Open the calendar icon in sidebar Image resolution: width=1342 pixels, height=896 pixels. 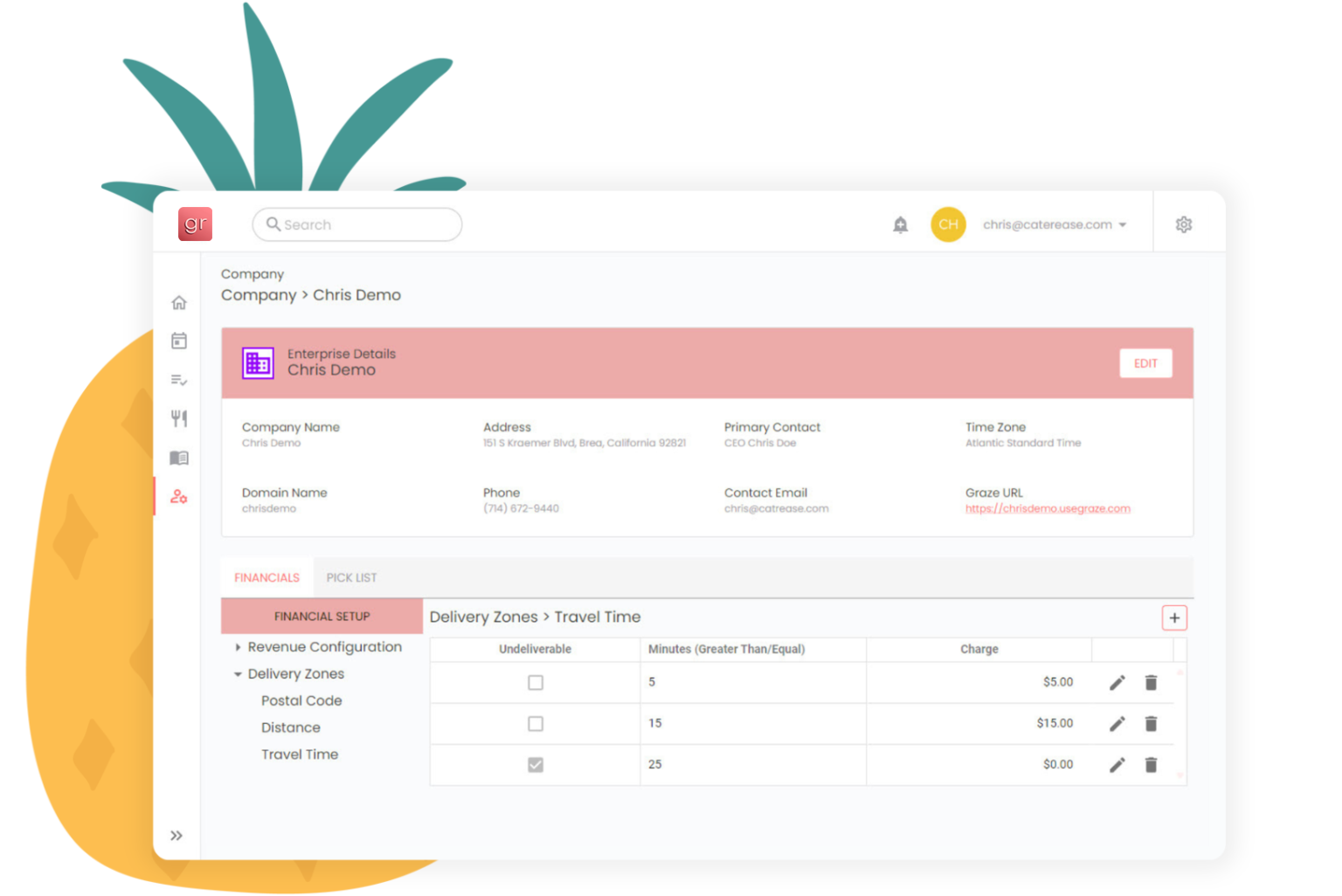point(179,341)
